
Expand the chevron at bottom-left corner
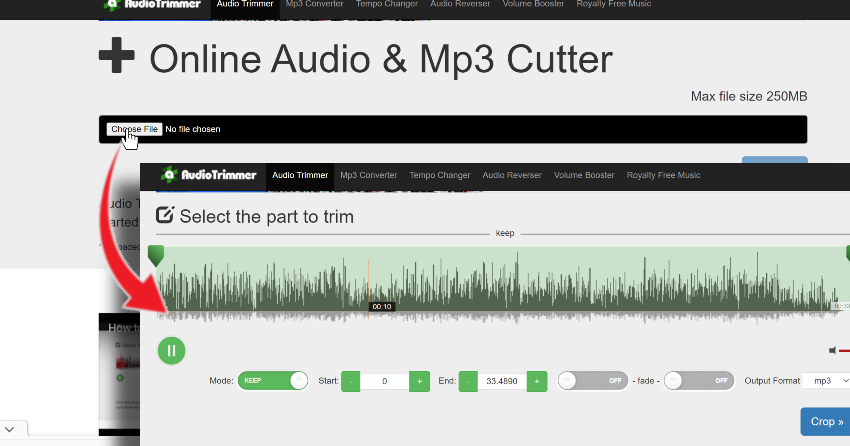(x=9, y=429)
